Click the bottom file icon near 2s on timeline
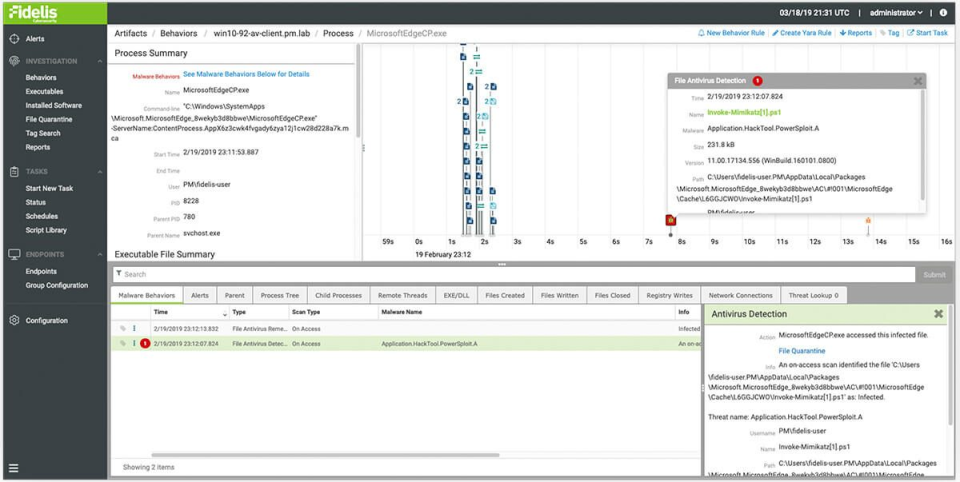Viewport: 960px width, 482px height. point(493,220)
